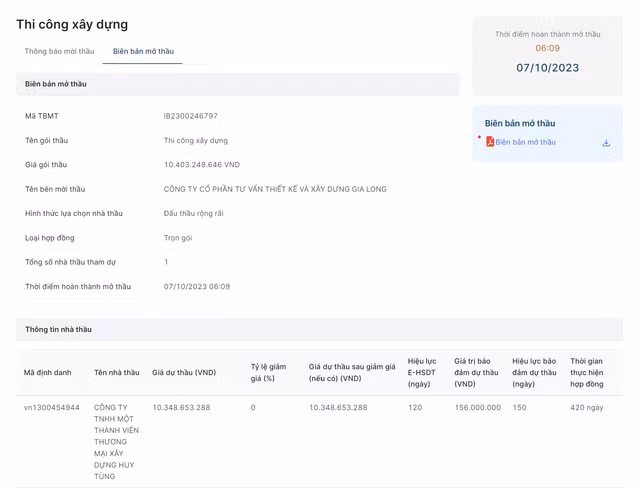This screenshot has width=640, height=488.
Task: Click the package price 10.403.248.646 VND
Action: 201,165
